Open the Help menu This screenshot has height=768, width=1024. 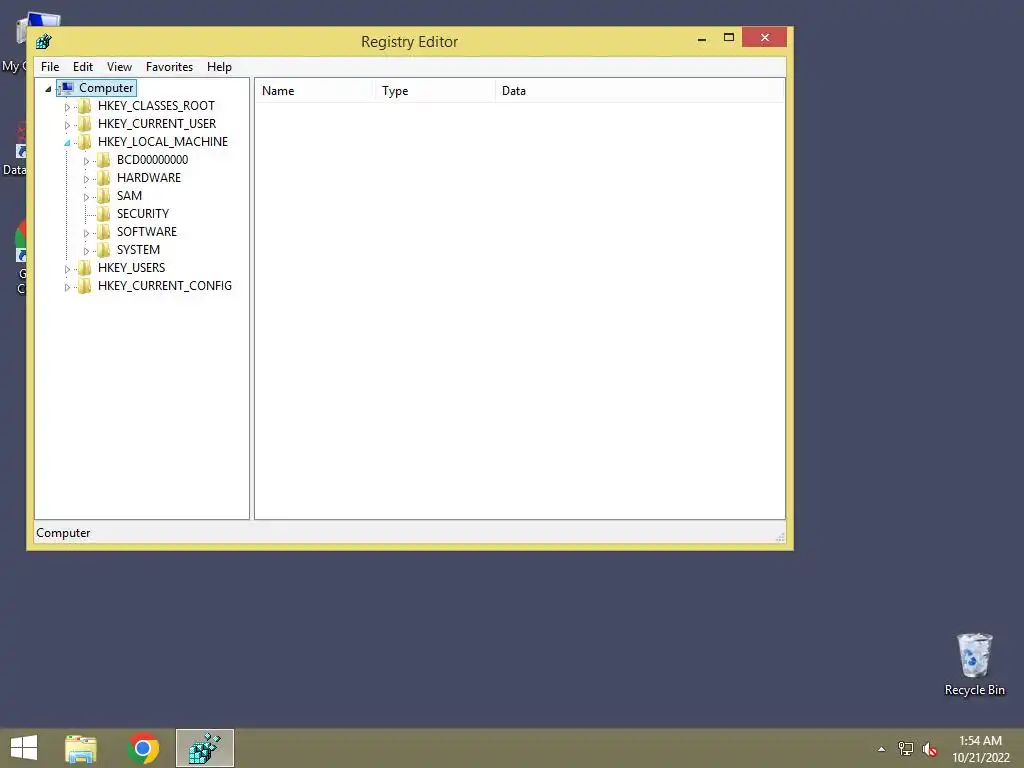click(219, 67)
